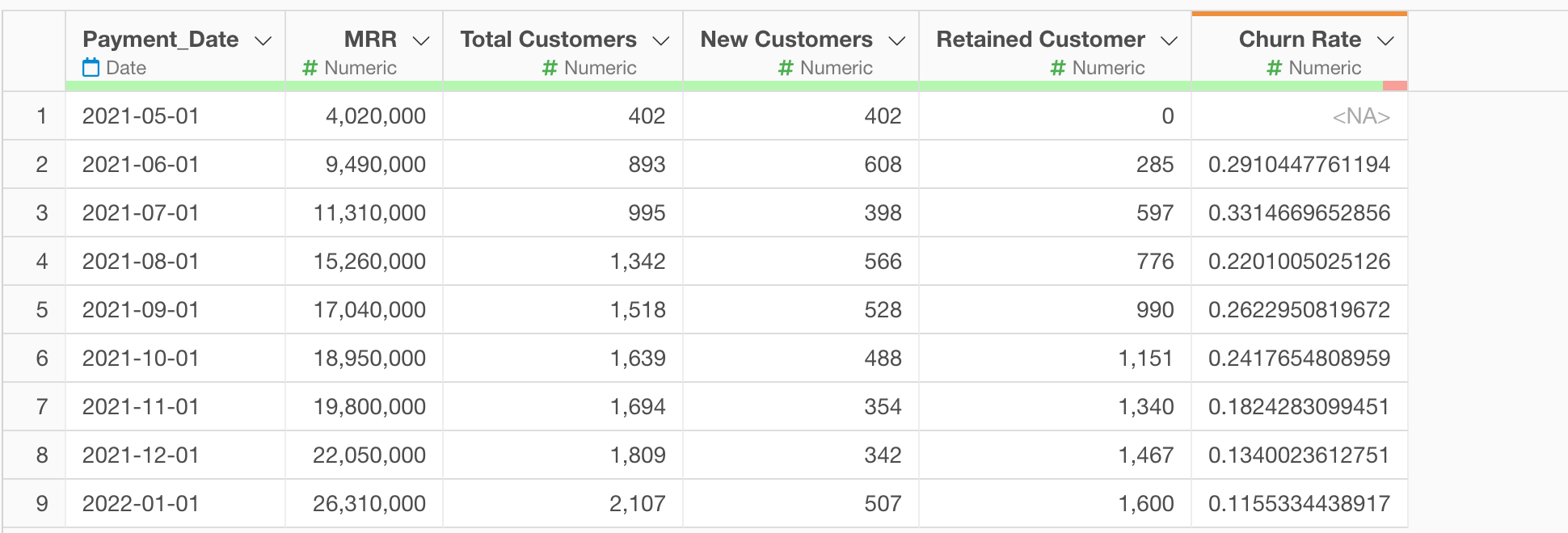Click the MRR numeric hash icon

point(310,69)
